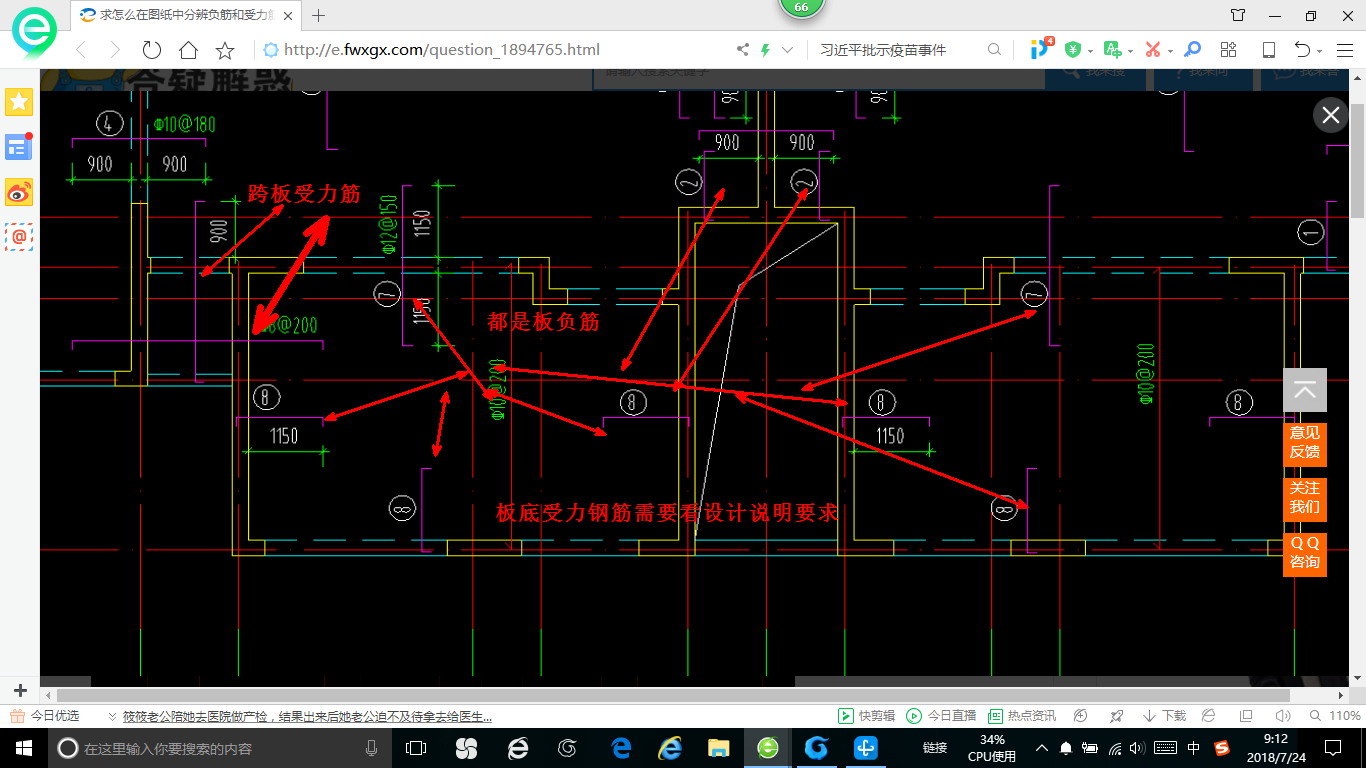Viewport: 1366px width, 768px height.
Task: Expand the undo history dropdown arrow
Action: pyautogui.click(x=1320, y=51)
